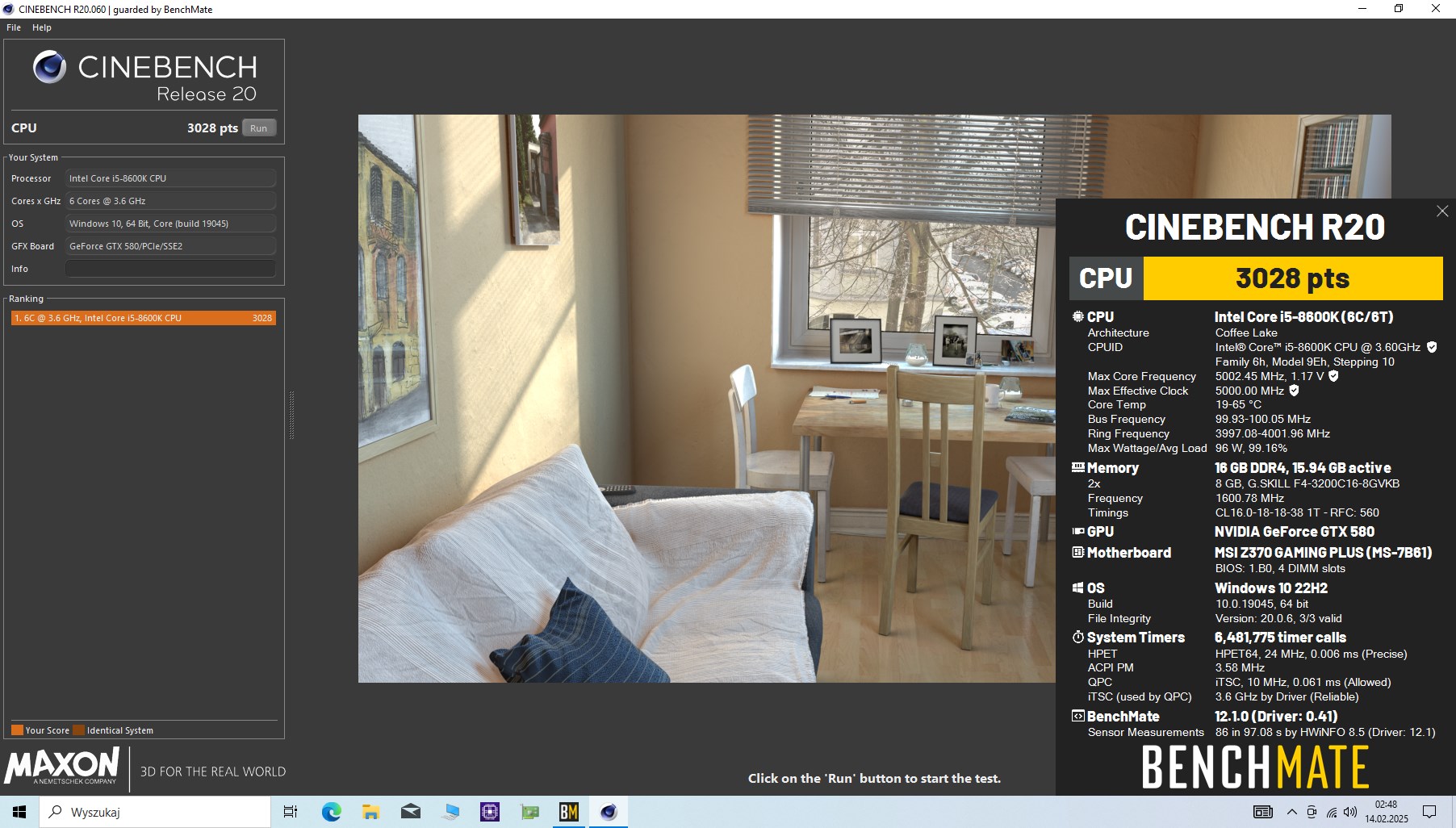Click the Cores x GHz field 6 Cores
This screenshot has height=828, width=1456.
(170, 201)
